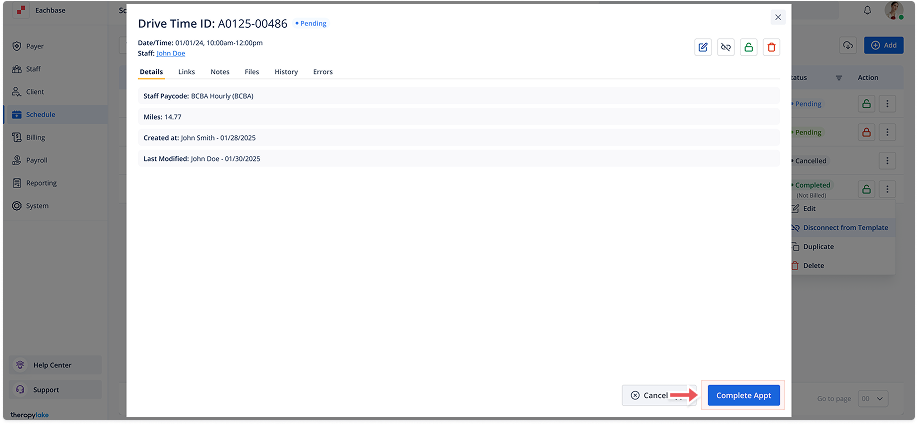Click the Cancelled status in the table
The height and width of the screenshot is (425, 918).
(809, 161)
